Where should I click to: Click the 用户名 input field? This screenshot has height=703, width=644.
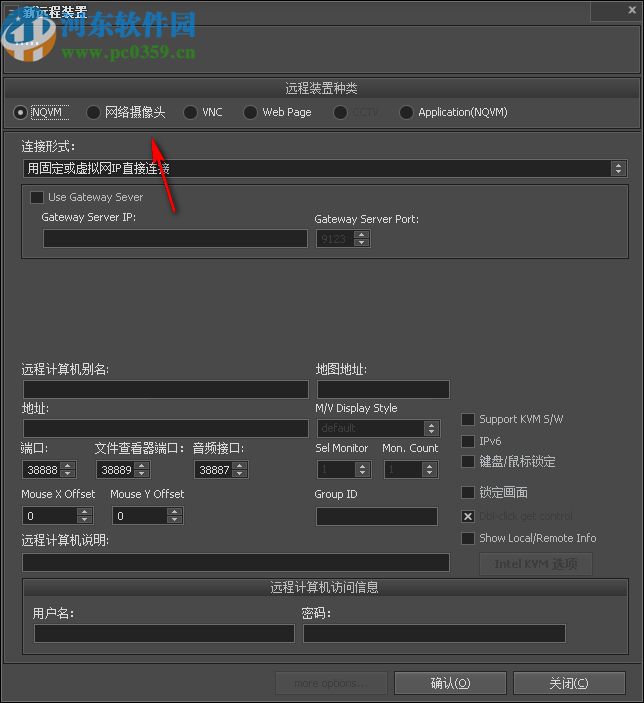coord(165,634)
